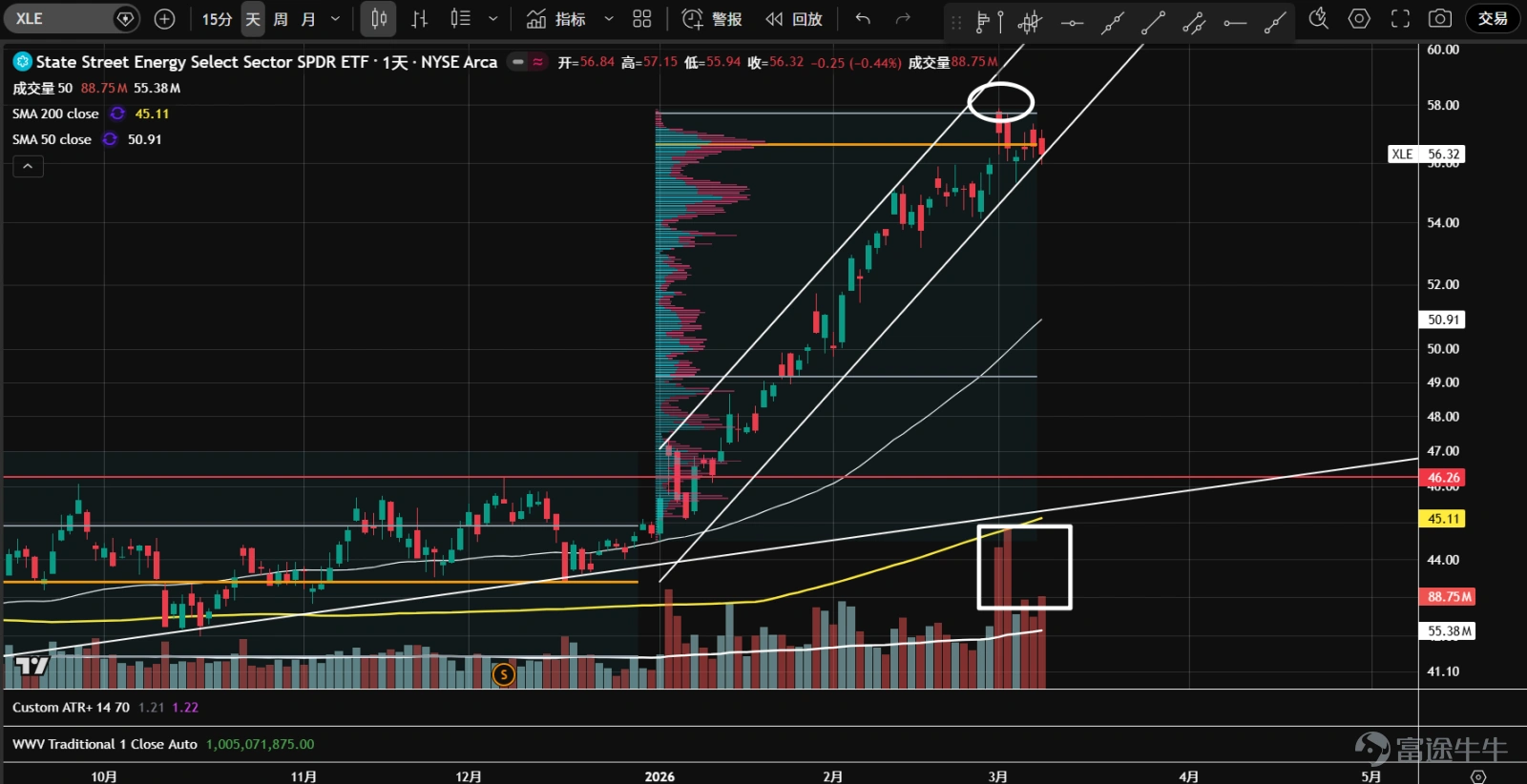Click the 2026 label on the time axis
The height and width of the screenshot is (784, 1527).
click(x=659, y=776)
